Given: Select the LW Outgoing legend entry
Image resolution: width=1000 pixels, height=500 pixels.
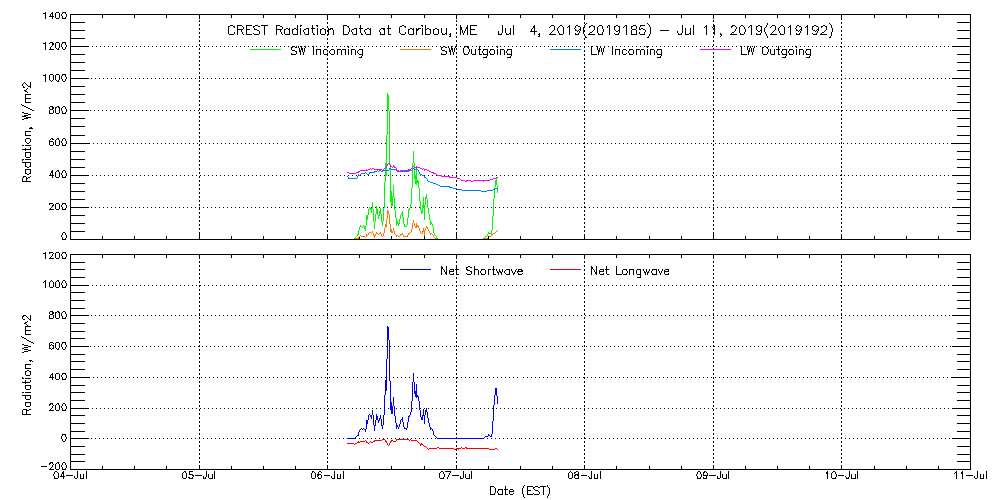Looking at the screenshot, I should 775,51.
